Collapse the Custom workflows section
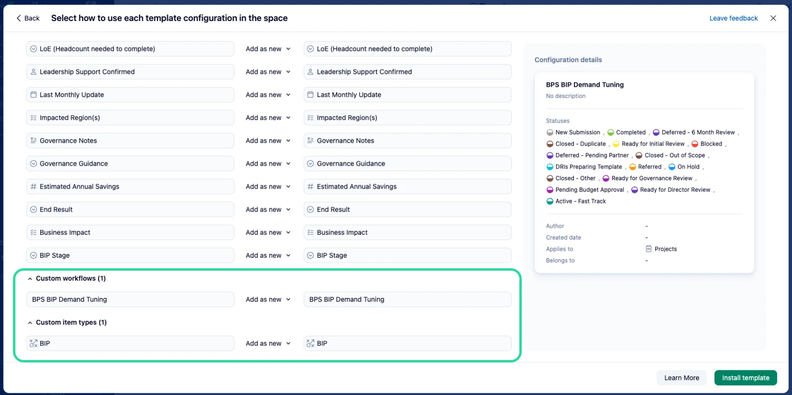Screen dimensions: 792x395 pos(30,278)
